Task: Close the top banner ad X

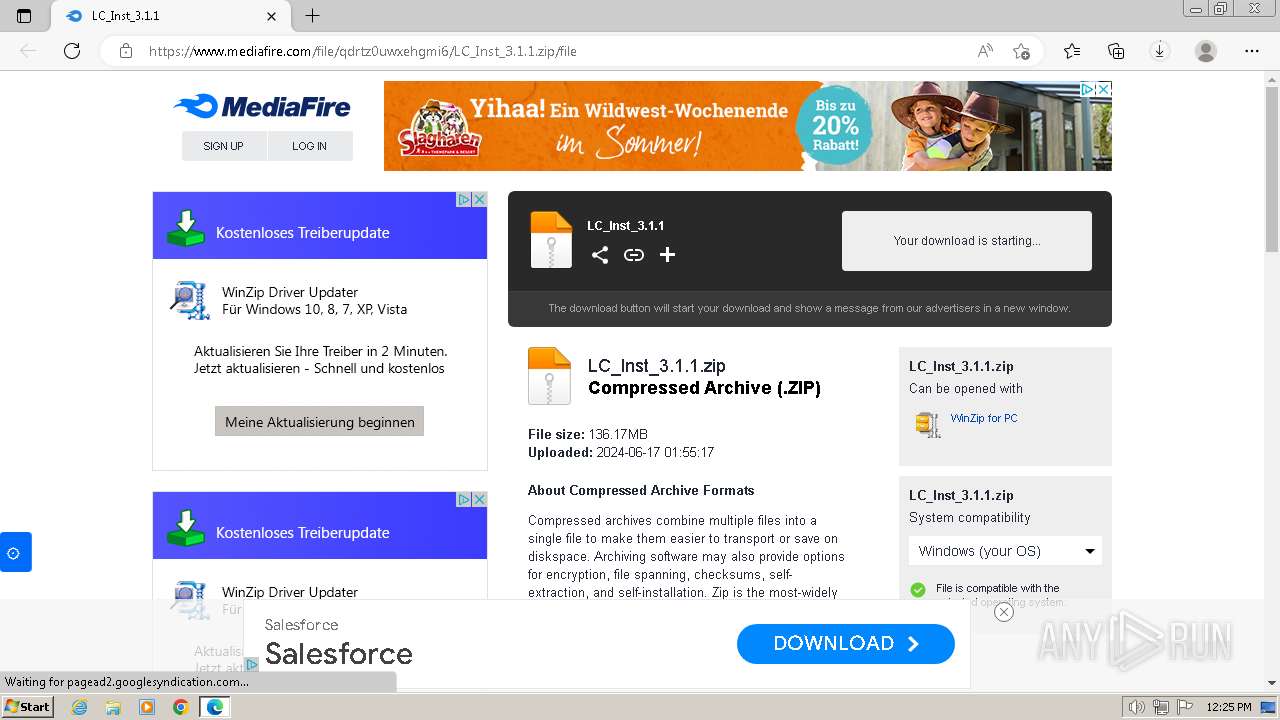Action: 1104,89
